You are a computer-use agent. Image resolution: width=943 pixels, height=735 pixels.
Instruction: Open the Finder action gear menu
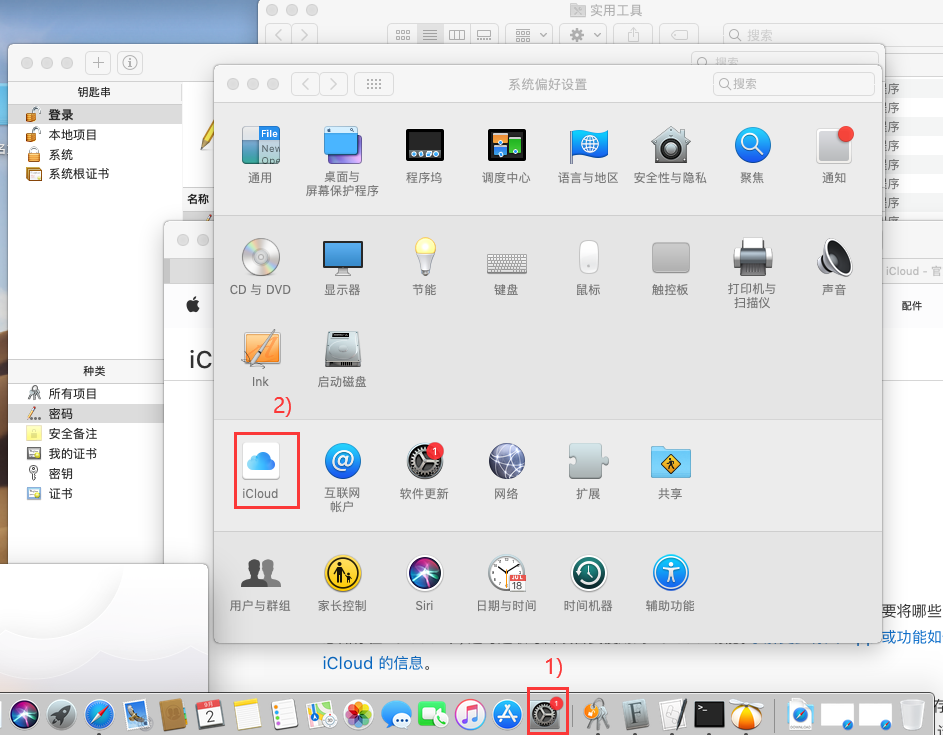(x=583, y=35)
